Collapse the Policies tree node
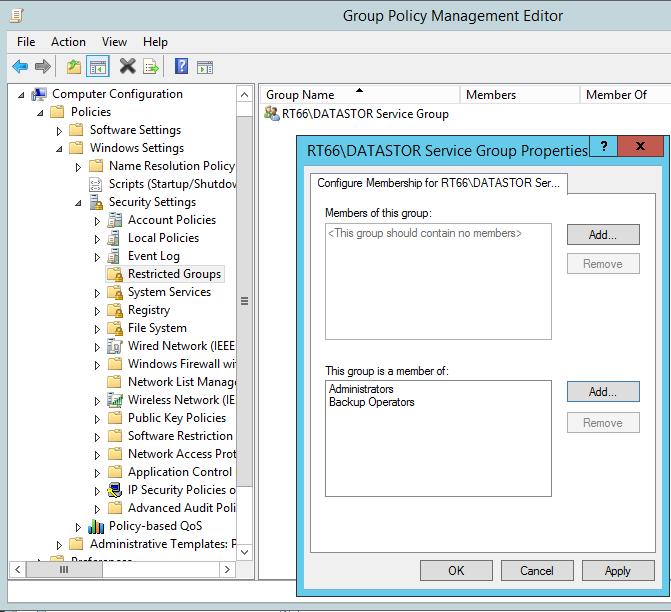This screenshot has height=612, width=671. (x=40, y=113)
